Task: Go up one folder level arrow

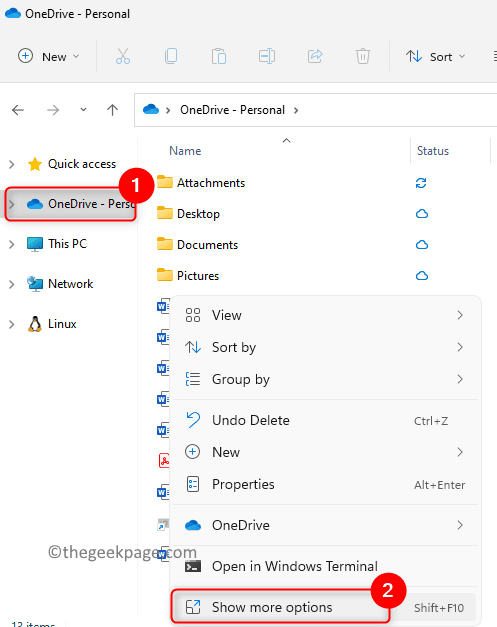Action: tap(112, 110)
